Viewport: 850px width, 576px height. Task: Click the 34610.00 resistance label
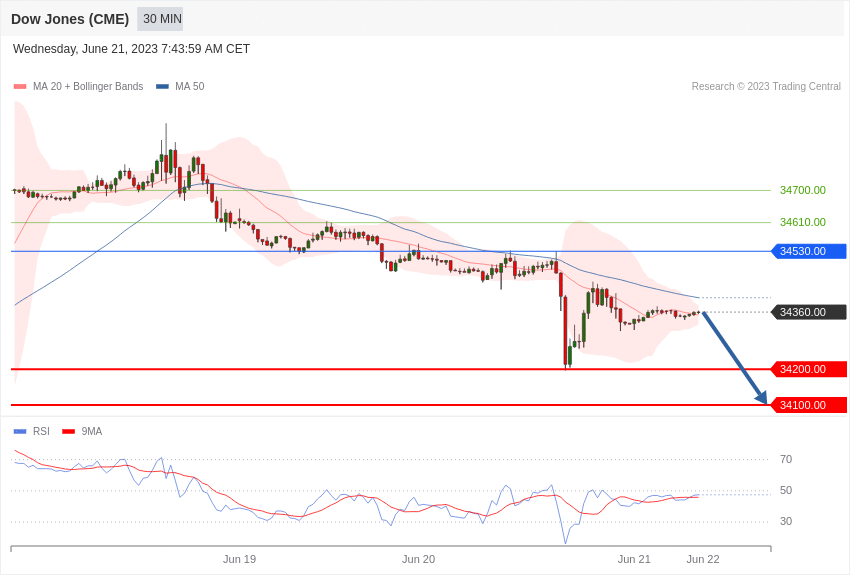click(802, 222)
